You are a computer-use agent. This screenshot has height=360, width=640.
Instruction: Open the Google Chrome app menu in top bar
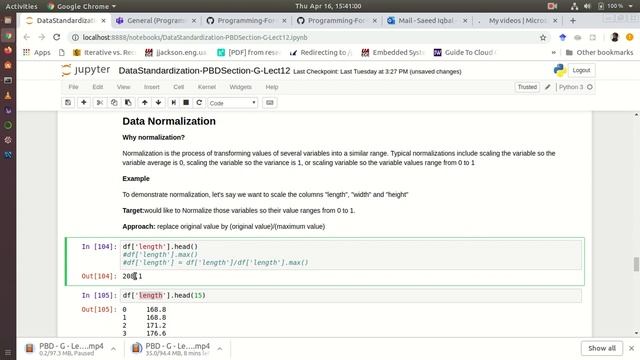point(82,6)
